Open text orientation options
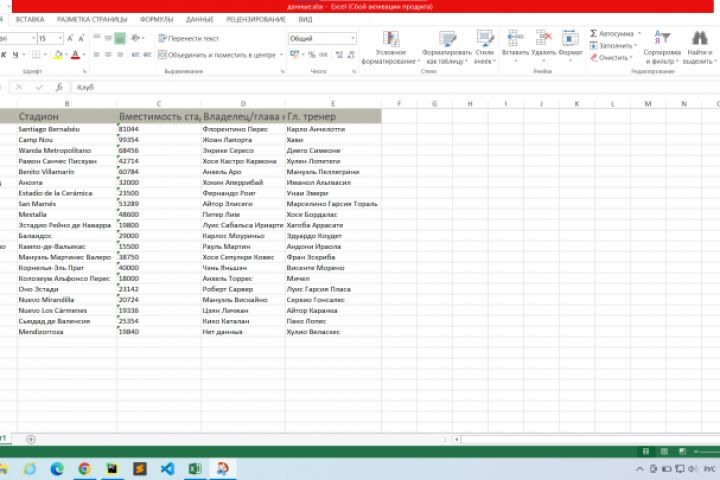 pyautogui.click(x=136, y=38)
